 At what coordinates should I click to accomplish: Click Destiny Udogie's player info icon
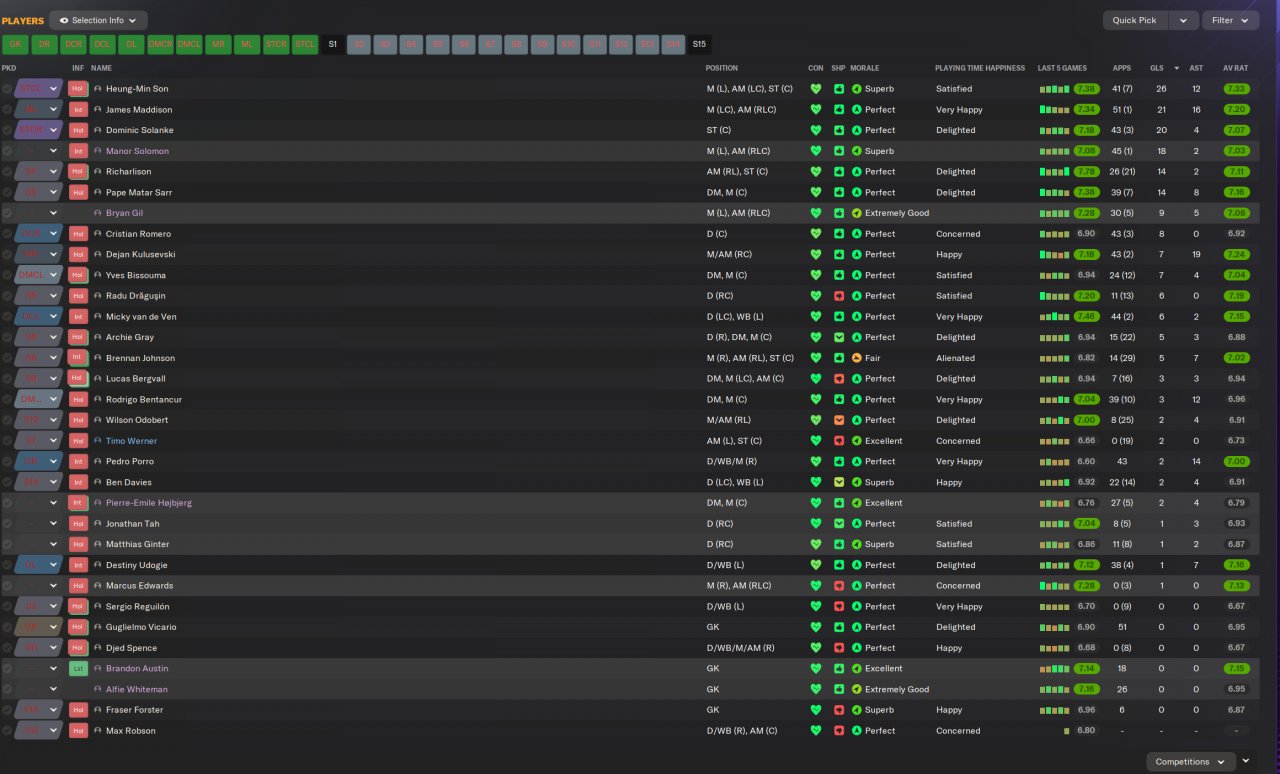click(98, 565)
